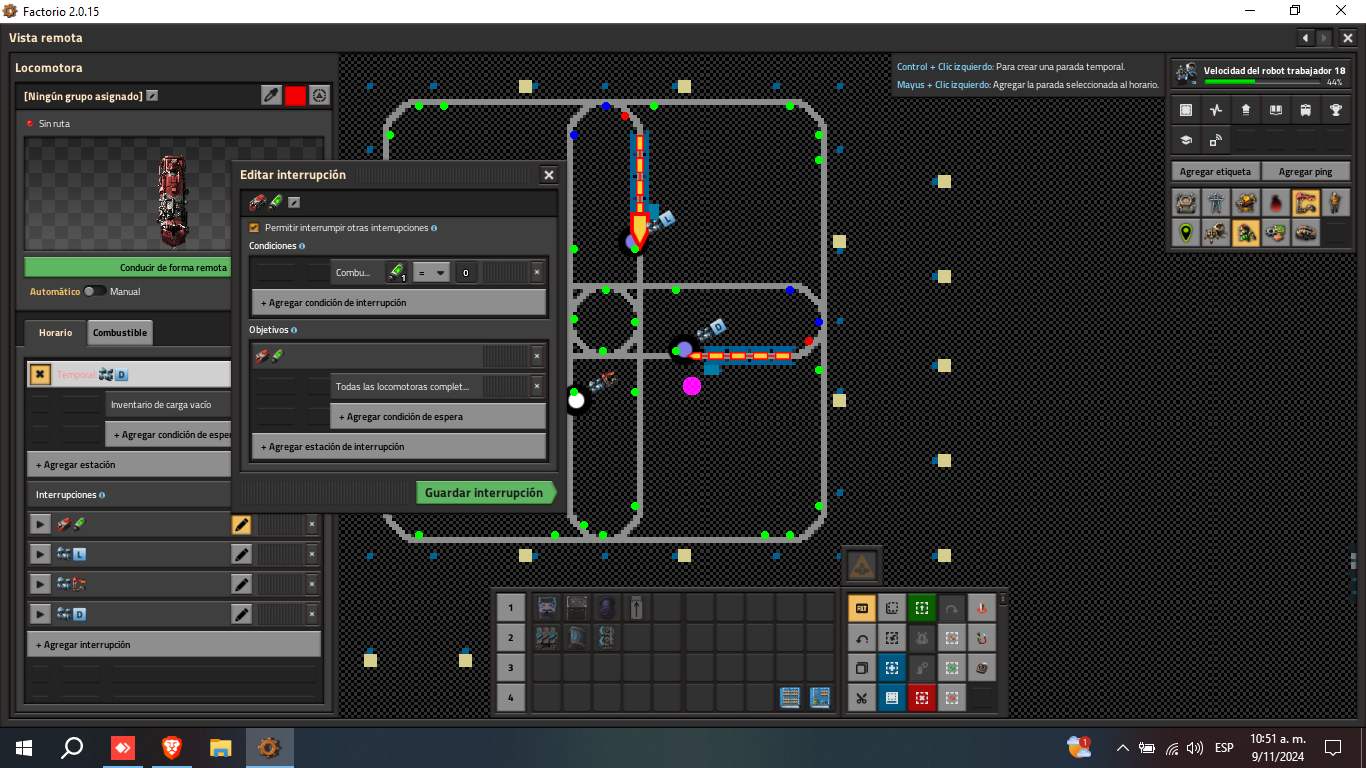
Task: Select the red deconstruction planner shortcut
Action: 922,697
